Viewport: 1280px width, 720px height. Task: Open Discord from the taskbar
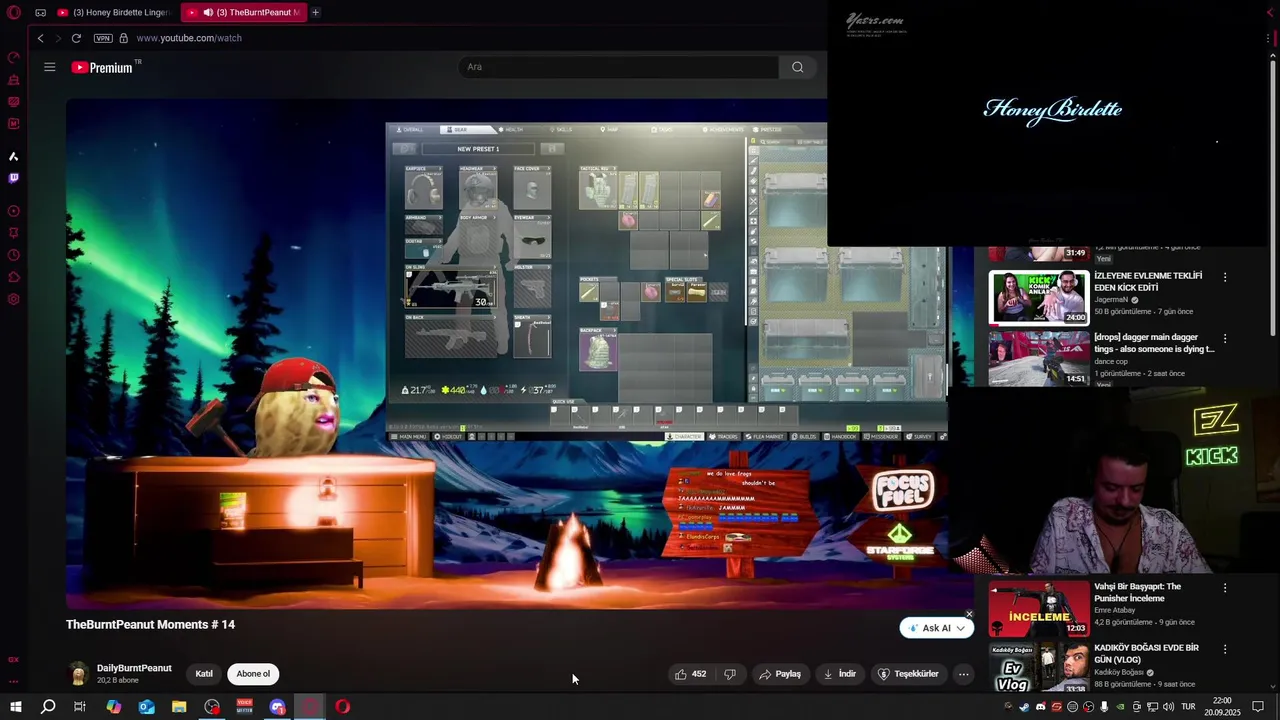click(x=277, y=707)
